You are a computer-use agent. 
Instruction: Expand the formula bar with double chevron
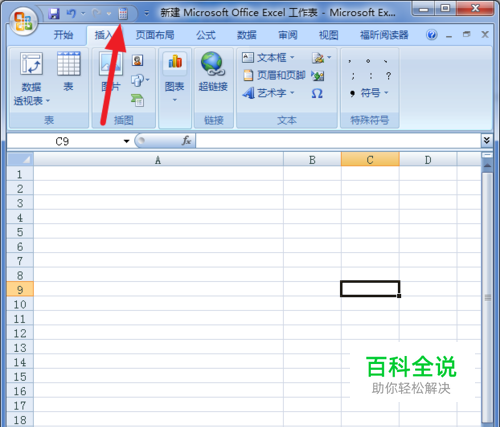(487, 141)
